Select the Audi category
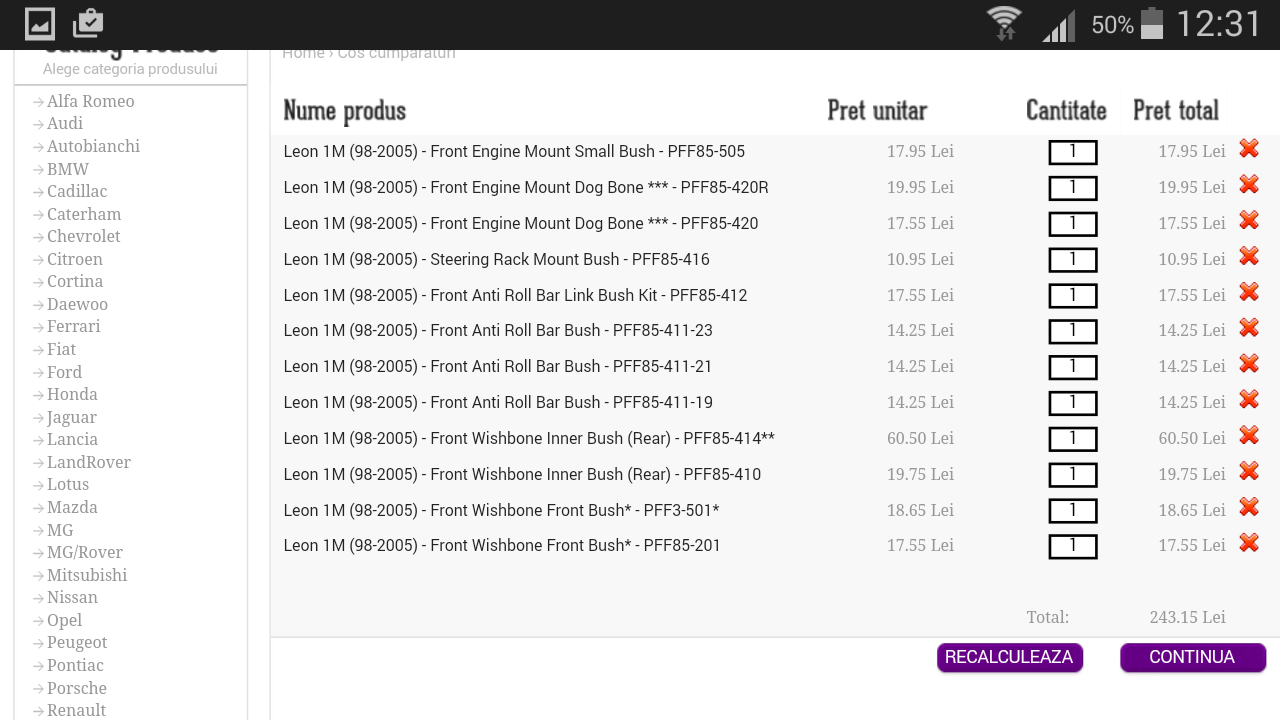 65,123
